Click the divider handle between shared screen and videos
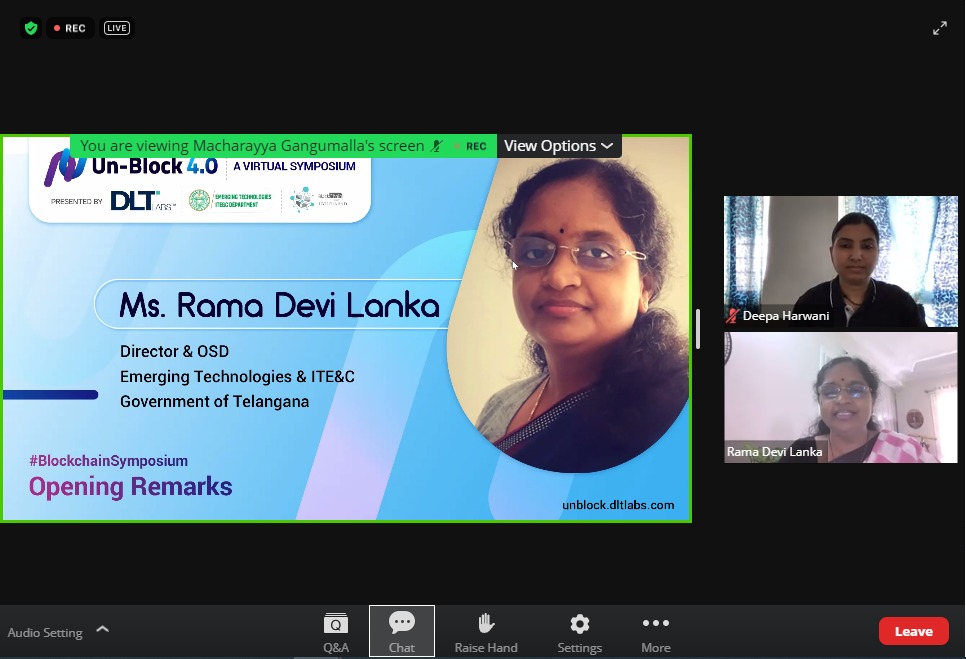The width and height of the screenshot is (966, 659). [x=698, y=329]
